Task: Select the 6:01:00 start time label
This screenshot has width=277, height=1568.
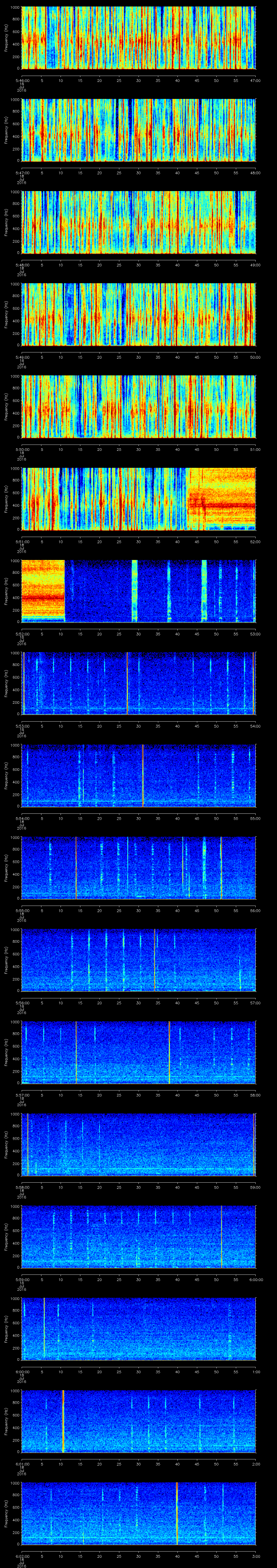Action: click(x=22, y=1464)
